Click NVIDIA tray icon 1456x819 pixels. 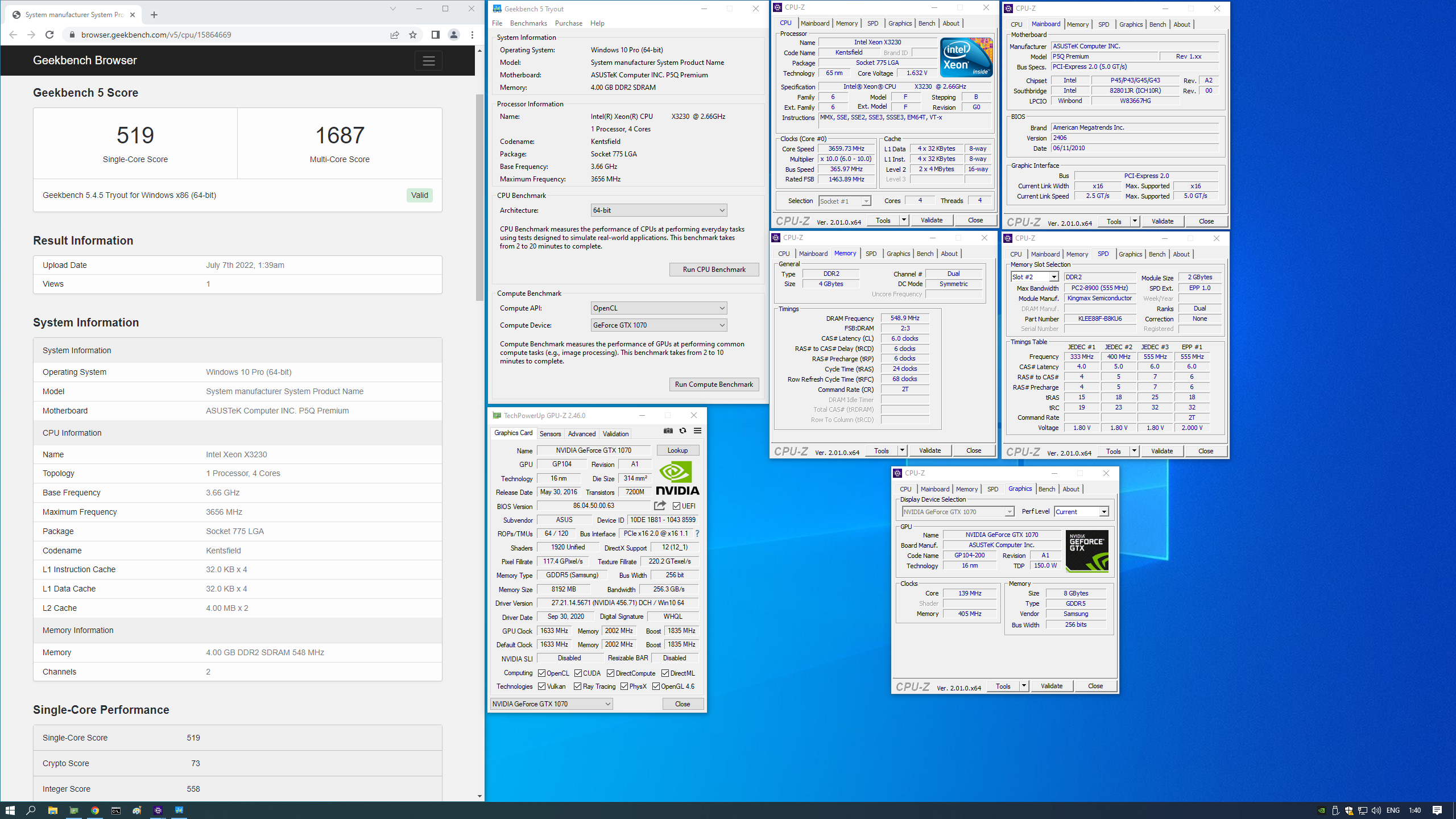point(1322,810)
